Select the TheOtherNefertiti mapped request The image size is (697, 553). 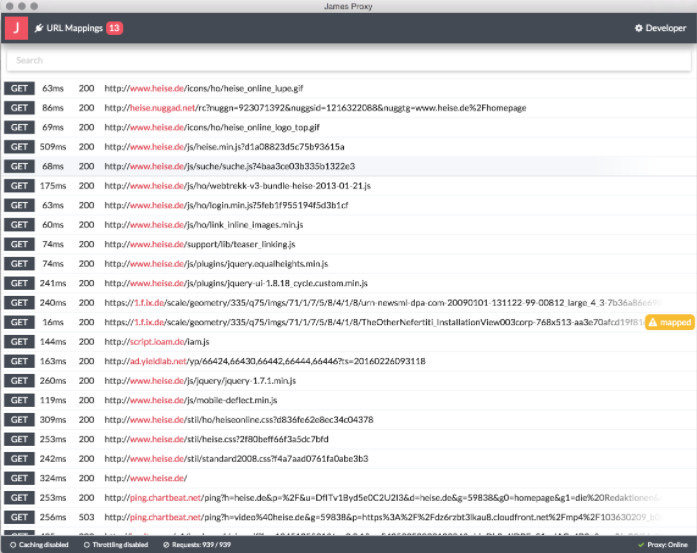tap(348, 322)
